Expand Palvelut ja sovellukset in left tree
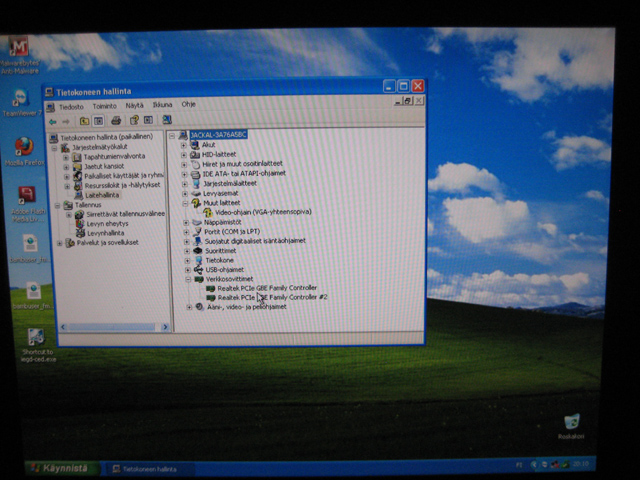Image resolution: width=640 pixels, height=480 pixels. tap(60, 244)
